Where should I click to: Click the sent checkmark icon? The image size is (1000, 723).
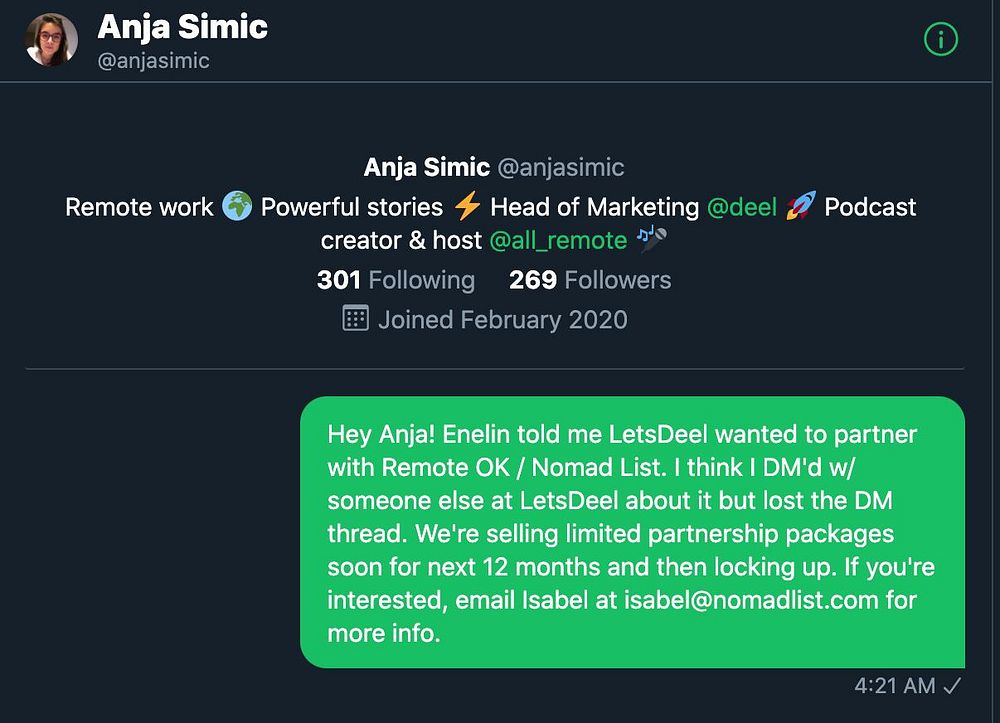click(953, 686)
